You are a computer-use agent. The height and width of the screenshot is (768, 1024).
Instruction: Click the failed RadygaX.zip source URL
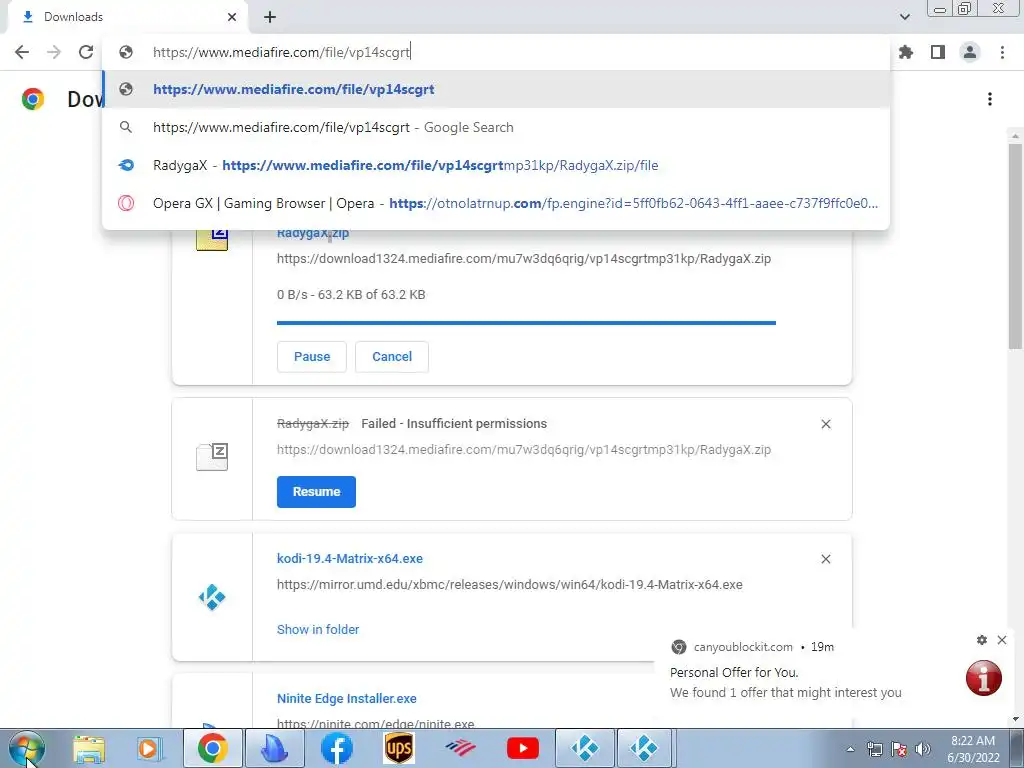524,450
